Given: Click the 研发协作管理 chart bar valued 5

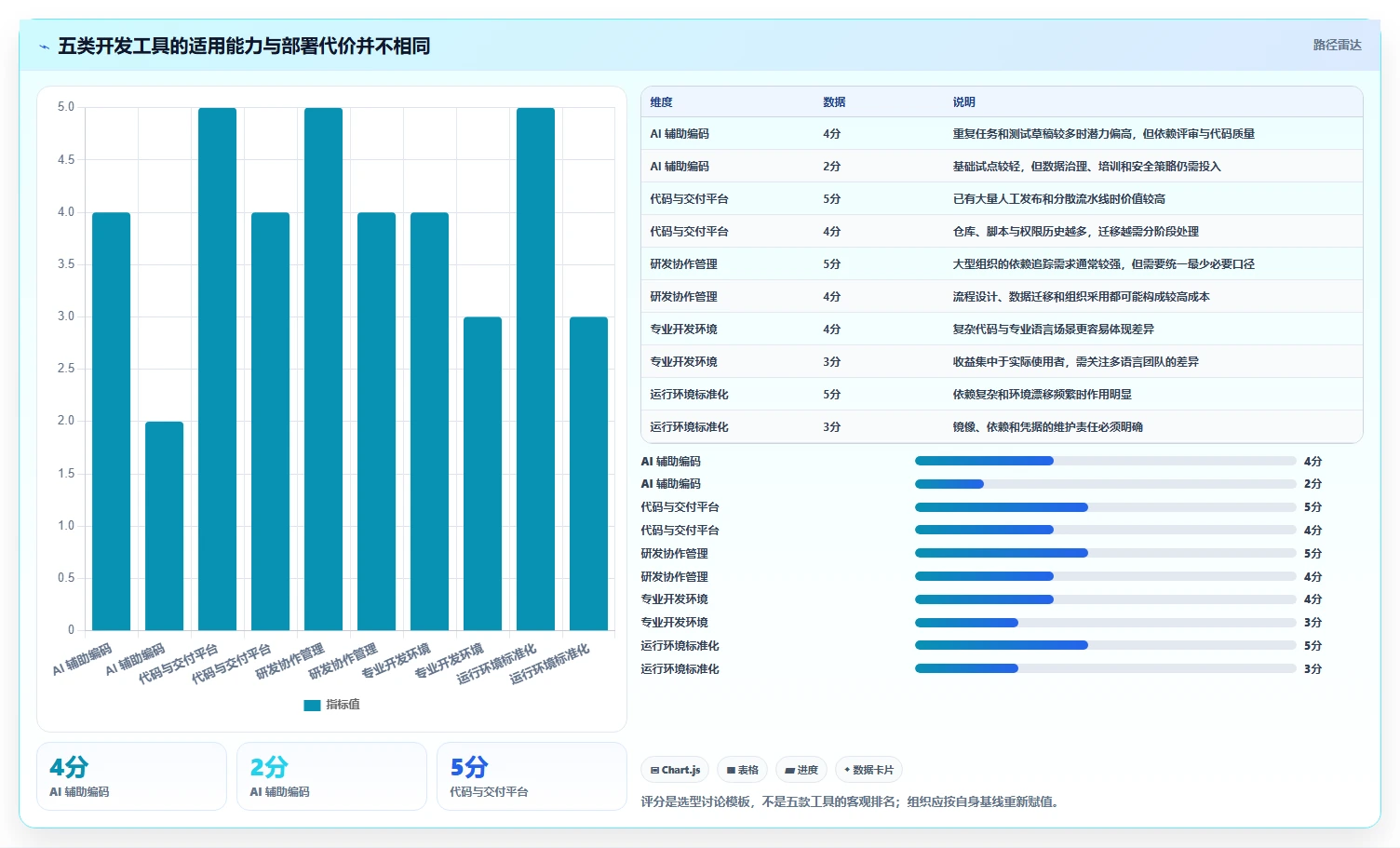Looking at the screenshot, I should [x=324, y=369].
